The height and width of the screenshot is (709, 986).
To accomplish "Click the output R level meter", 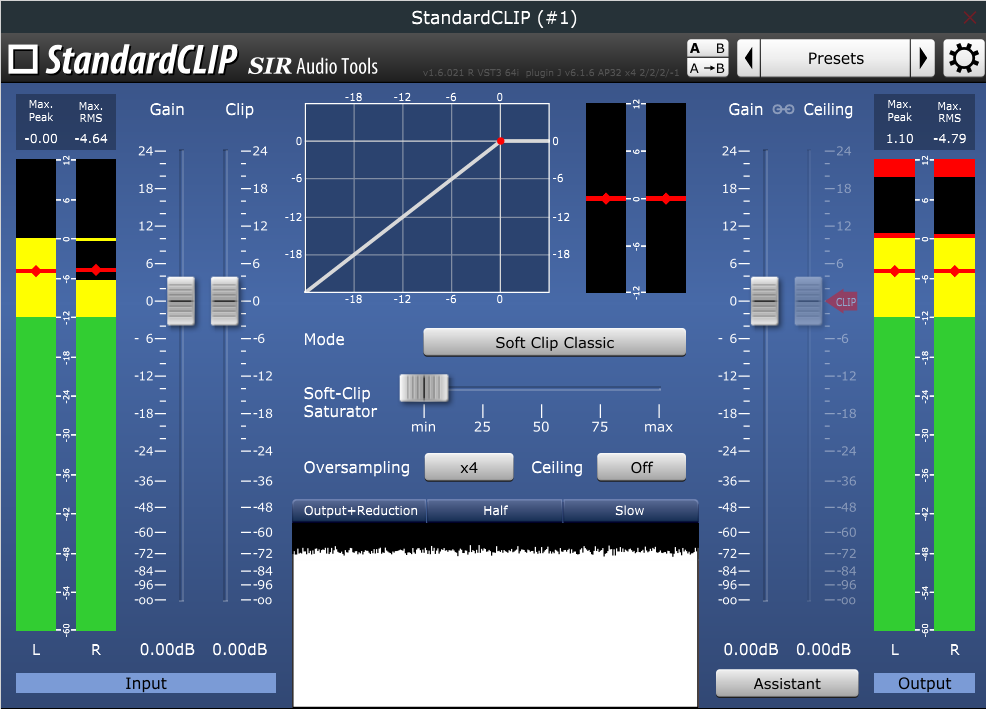I will 955,395.
